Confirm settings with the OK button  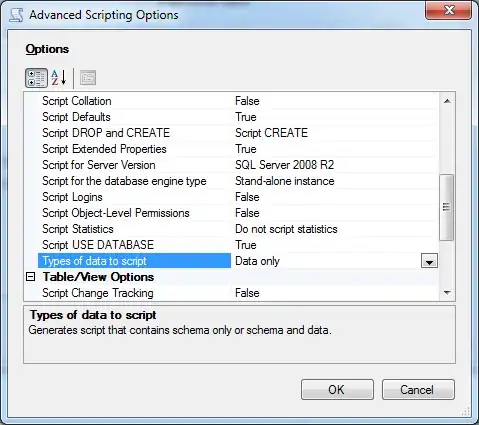(x=337, y=389)
